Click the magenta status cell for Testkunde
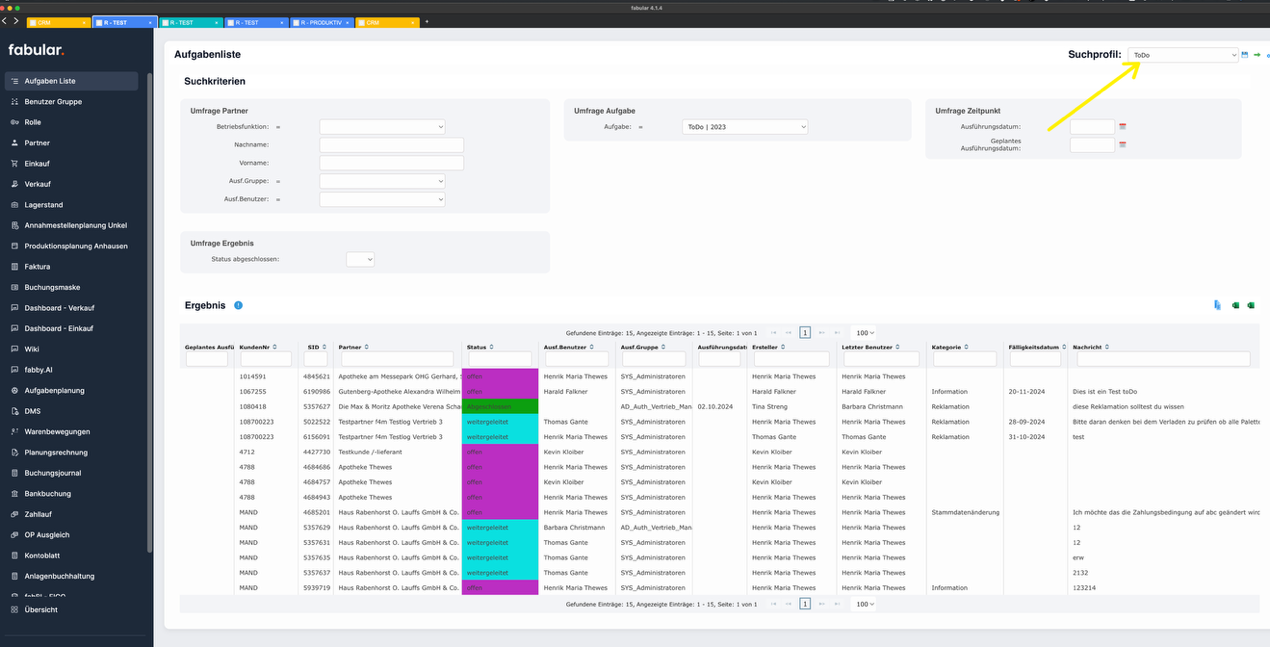The image size is (1270, 647). 500,452
